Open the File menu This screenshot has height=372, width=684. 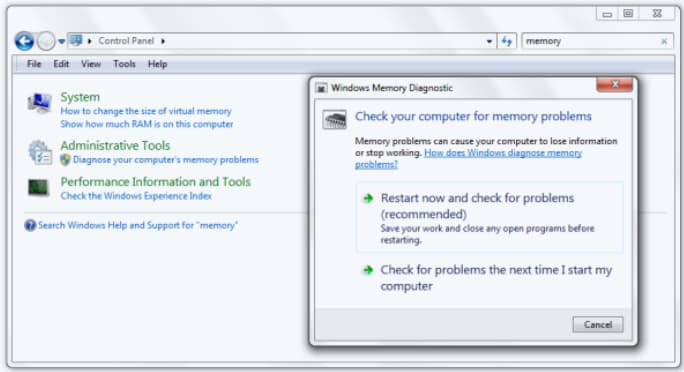click(34, 64)
